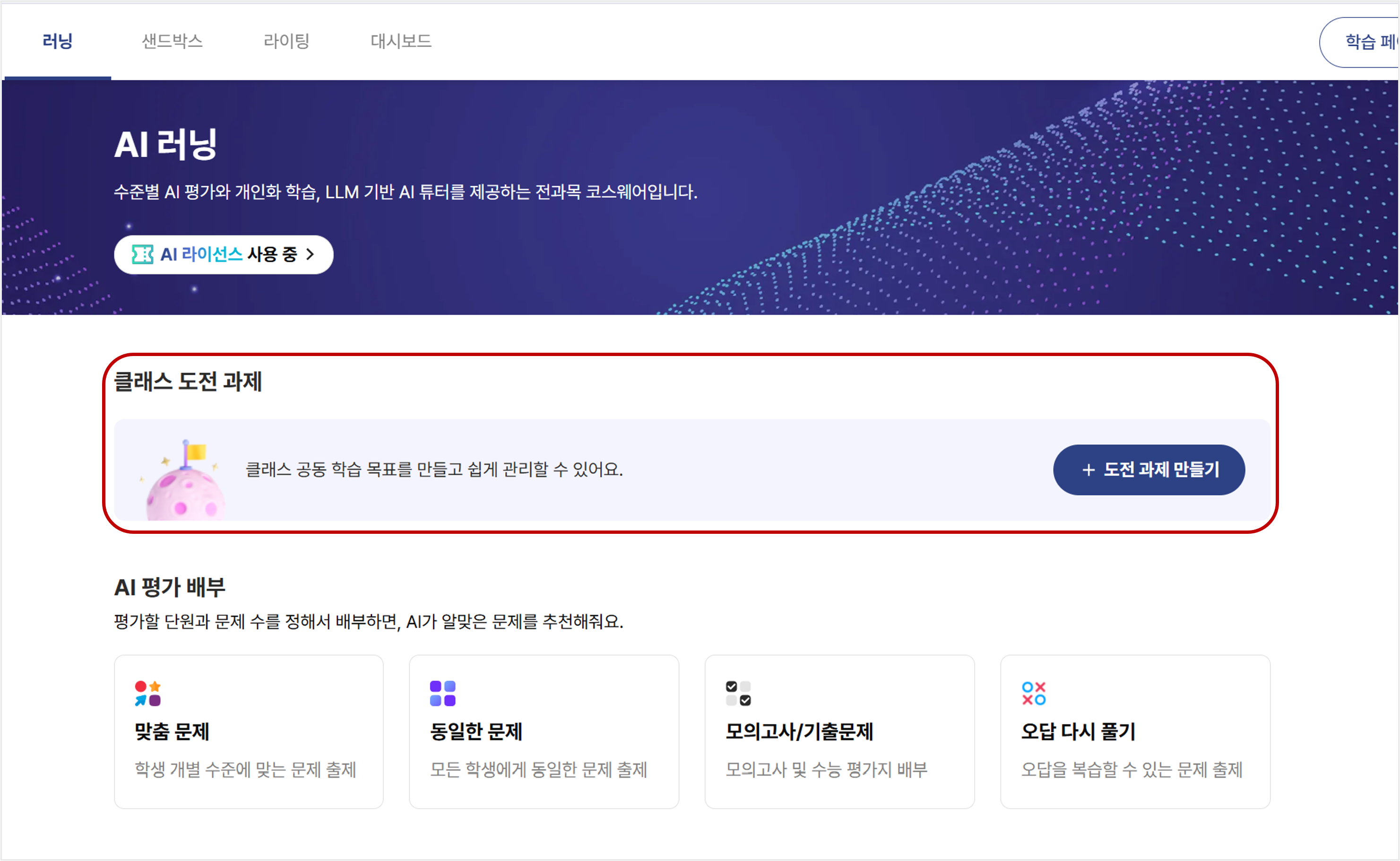
Task: Click the checkbox grid icon for 모의고사/기출문제
Action: click(x=738, y=694)
